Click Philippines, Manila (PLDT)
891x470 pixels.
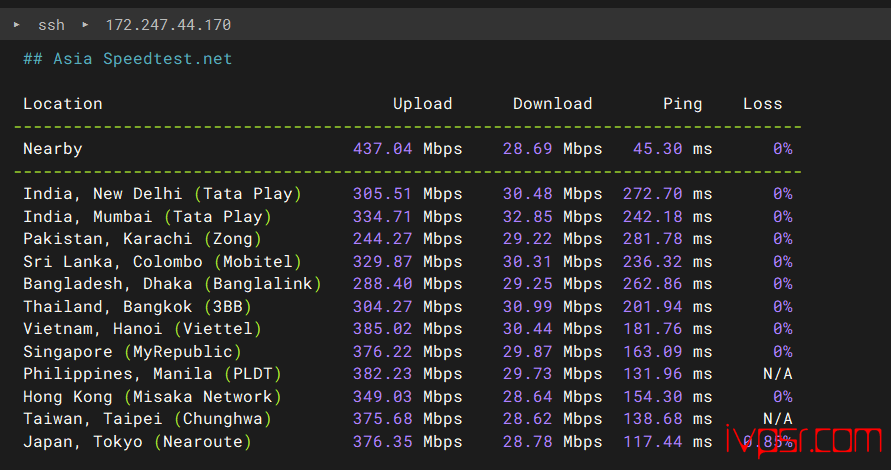click(x=152, y=373)
